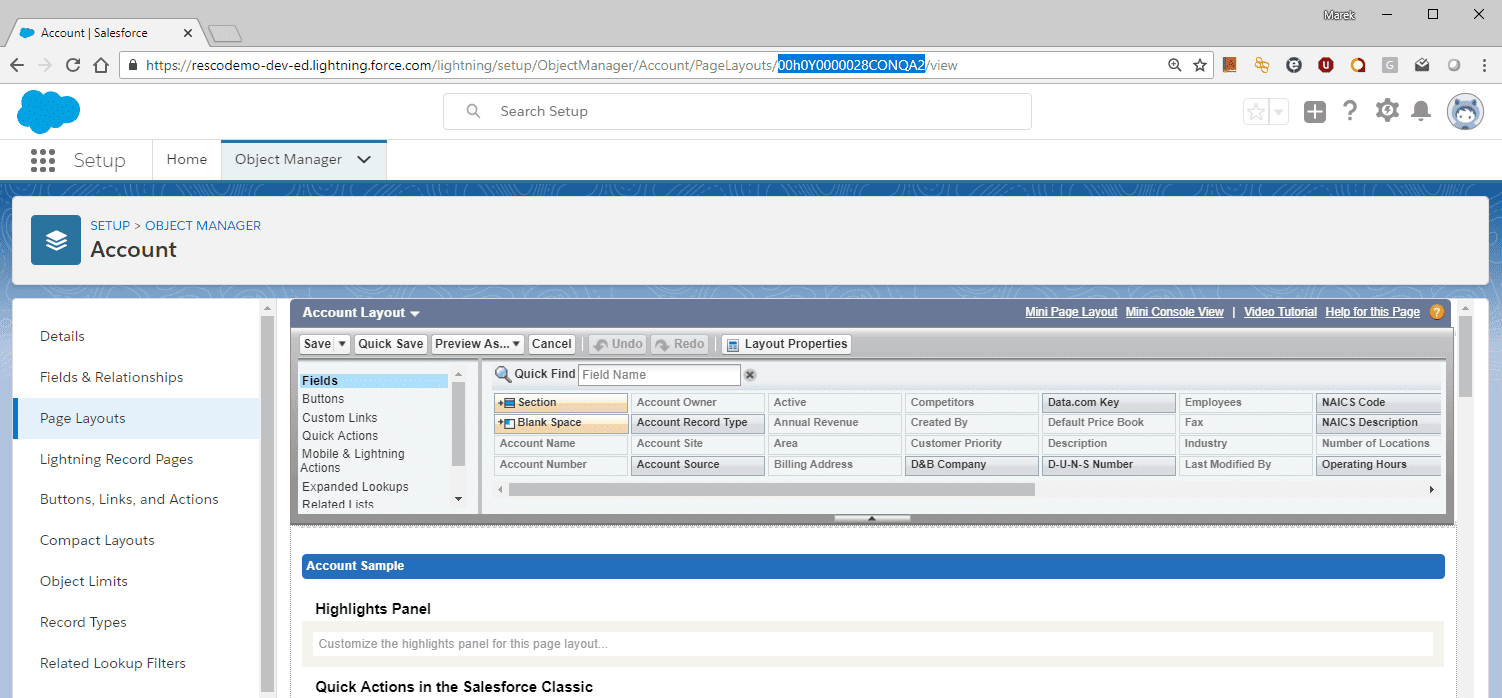Switch to the Home tab

187,160
